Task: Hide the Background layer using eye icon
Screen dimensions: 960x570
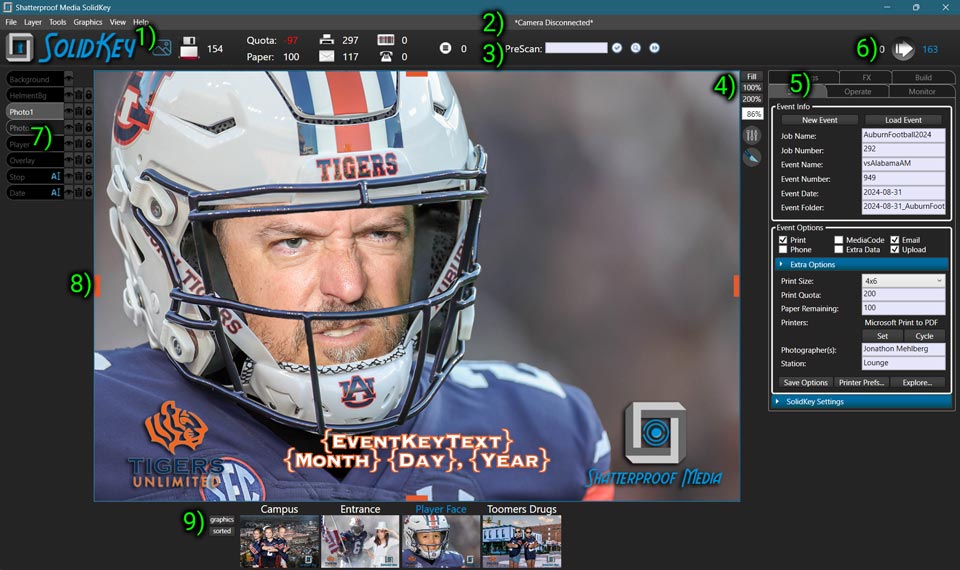Action: [x=68, y=78]
